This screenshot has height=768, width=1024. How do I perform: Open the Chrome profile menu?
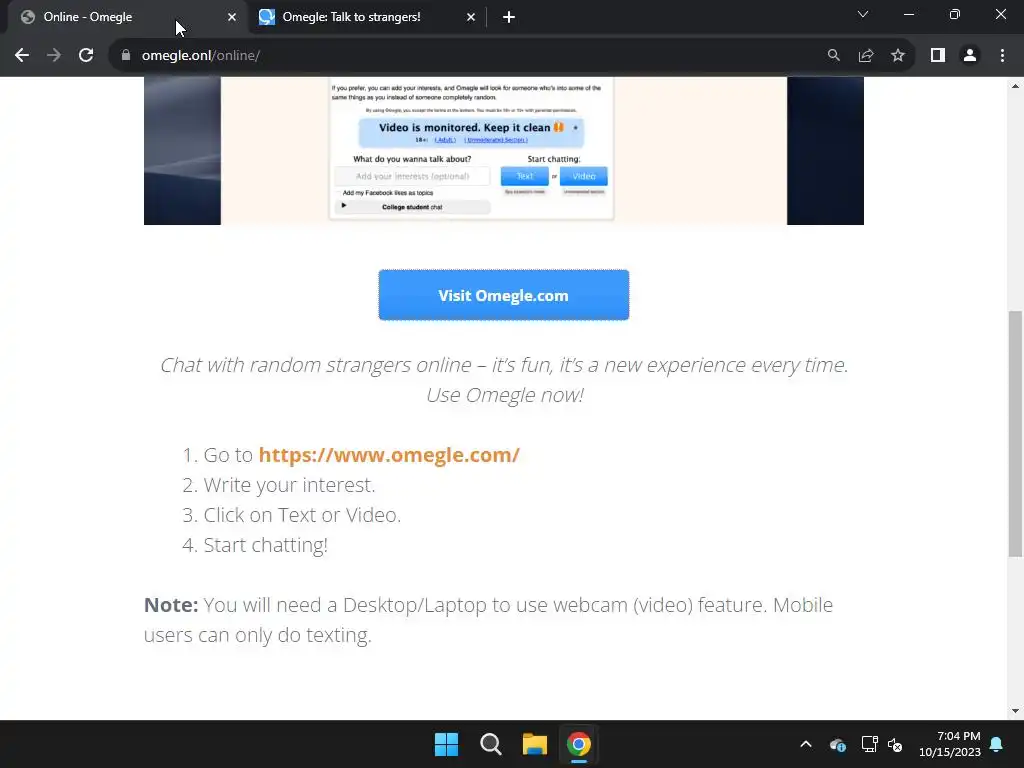[x=970, y=56]
